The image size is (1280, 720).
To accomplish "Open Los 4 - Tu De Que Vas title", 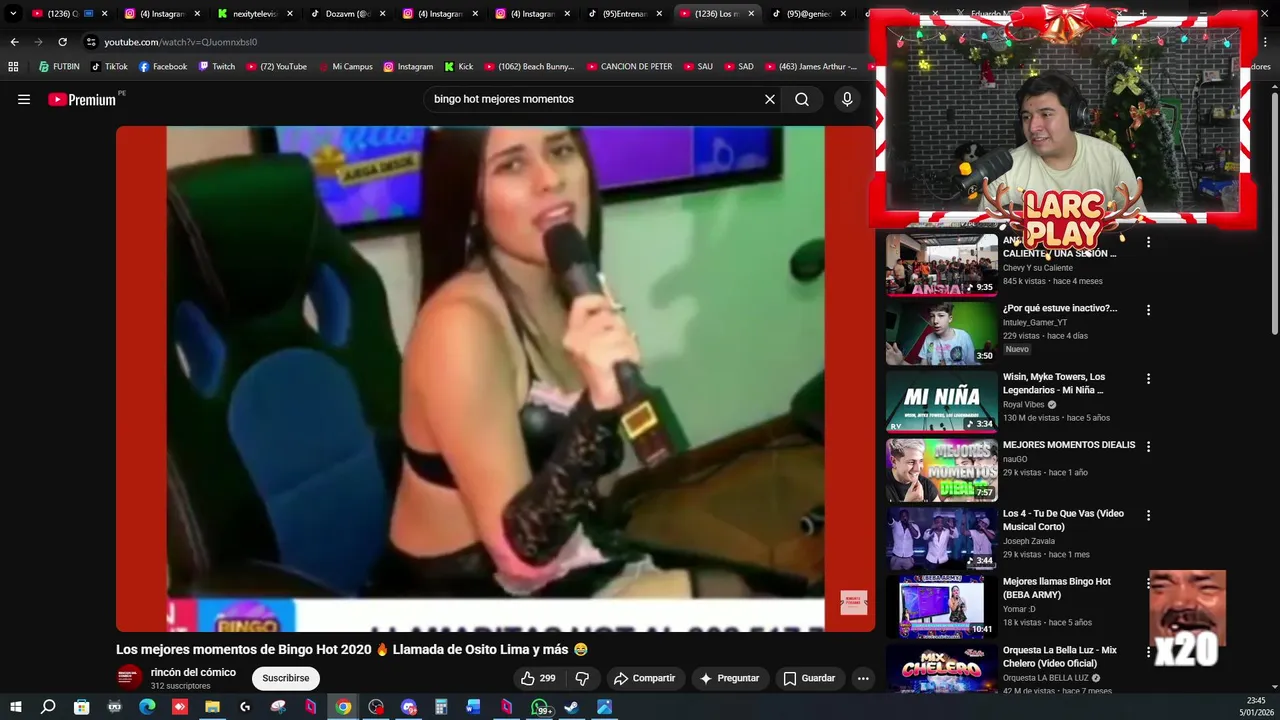I will (1063, 520).
